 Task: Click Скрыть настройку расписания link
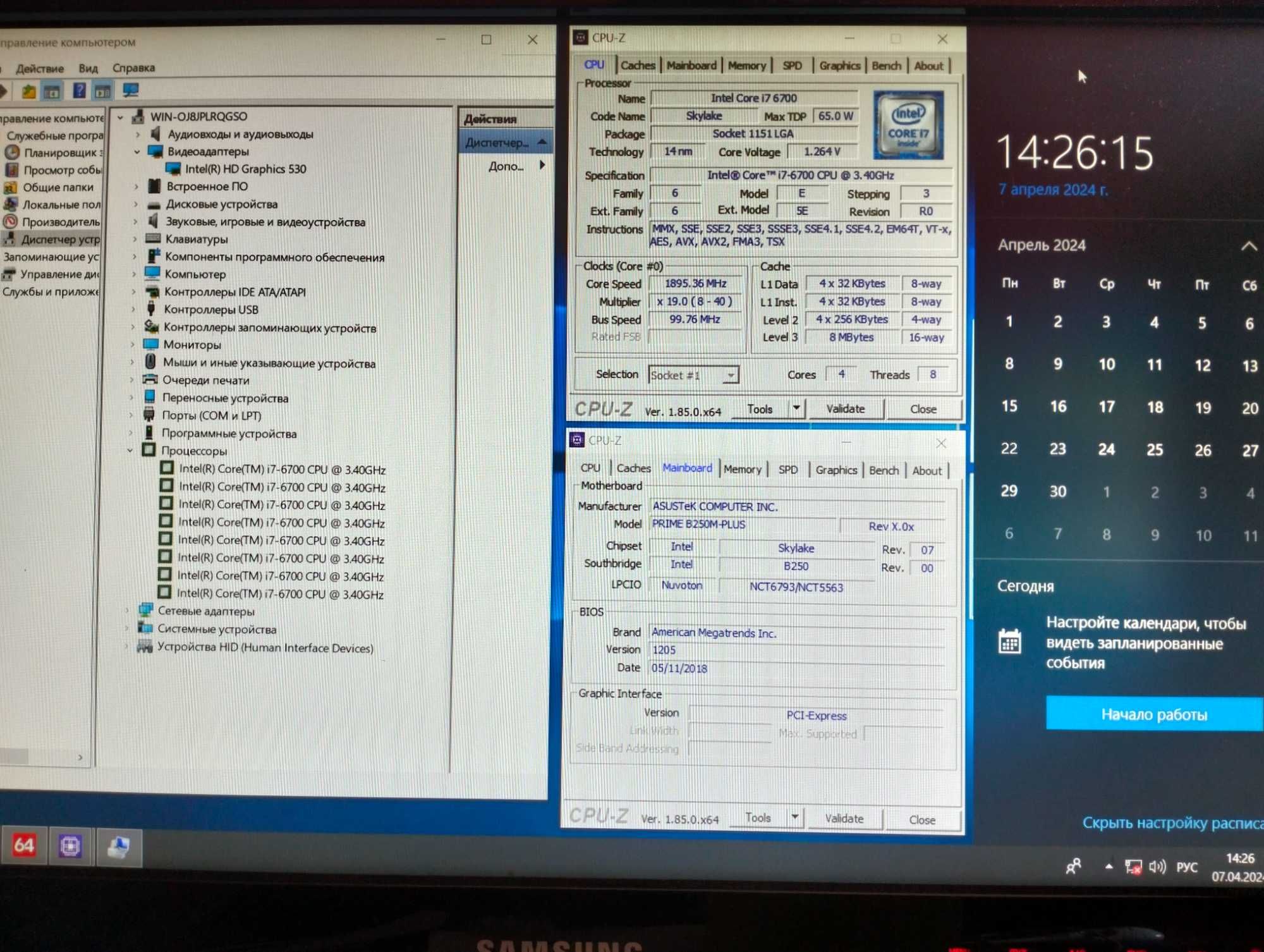point(1172,823)
